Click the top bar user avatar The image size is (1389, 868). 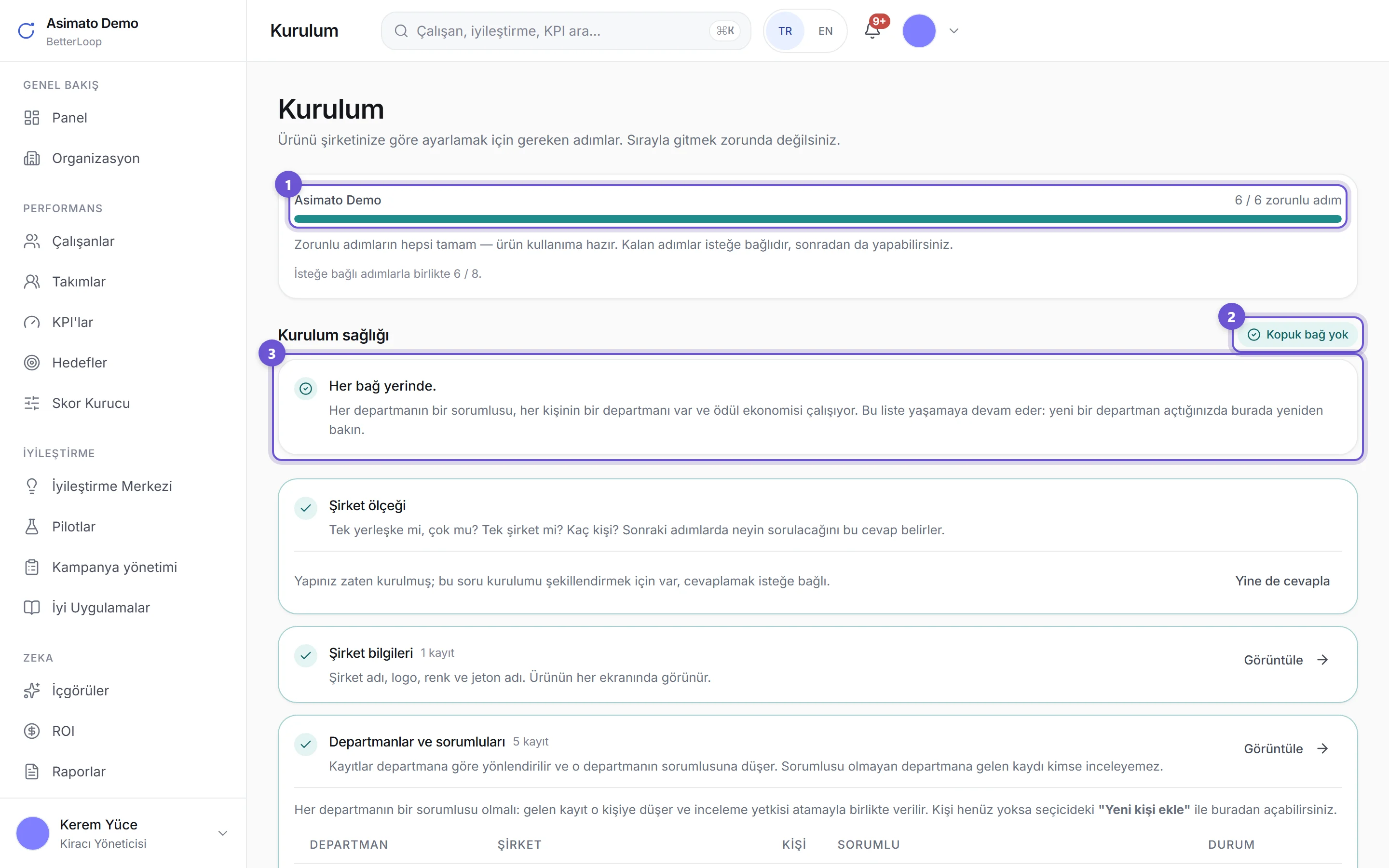point(919,31)
